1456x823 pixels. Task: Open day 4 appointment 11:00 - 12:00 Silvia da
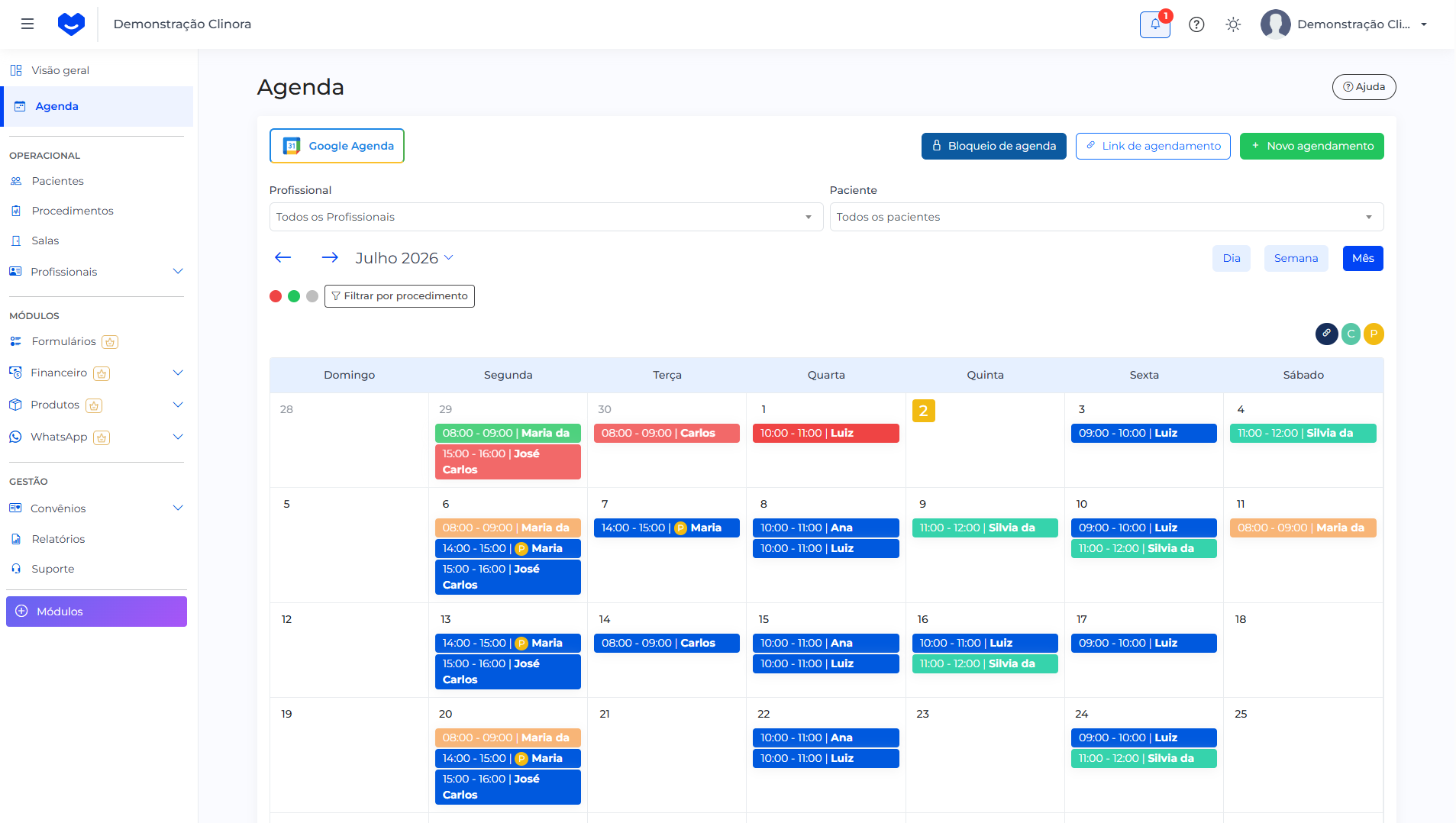click(x=1303, y=433)
